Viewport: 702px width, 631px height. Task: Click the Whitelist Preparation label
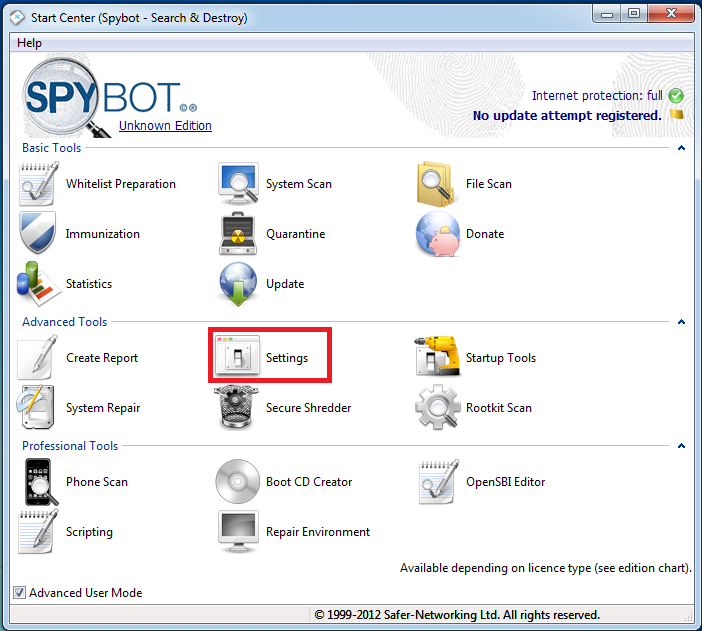[x=121, y=184]
